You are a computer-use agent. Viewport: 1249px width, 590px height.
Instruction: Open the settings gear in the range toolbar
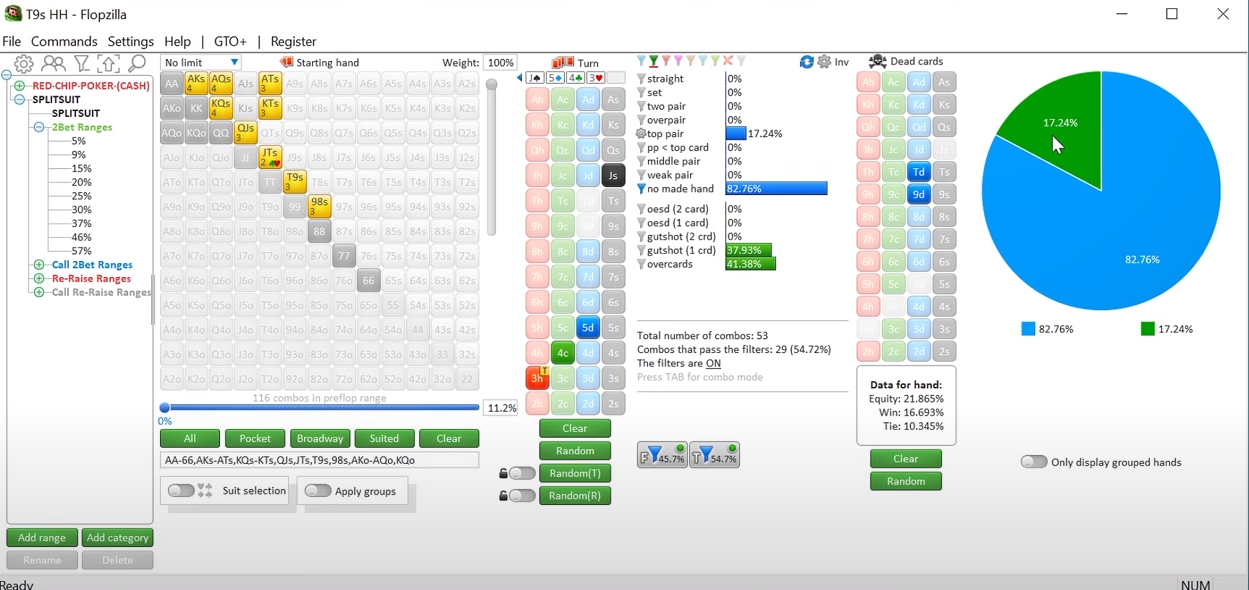click(23, 64)
